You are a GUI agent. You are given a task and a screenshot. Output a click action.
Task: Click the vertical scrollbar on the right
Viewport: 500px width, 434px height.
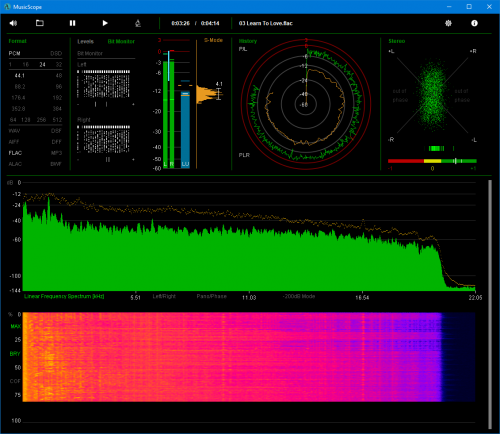coord(490,304)
